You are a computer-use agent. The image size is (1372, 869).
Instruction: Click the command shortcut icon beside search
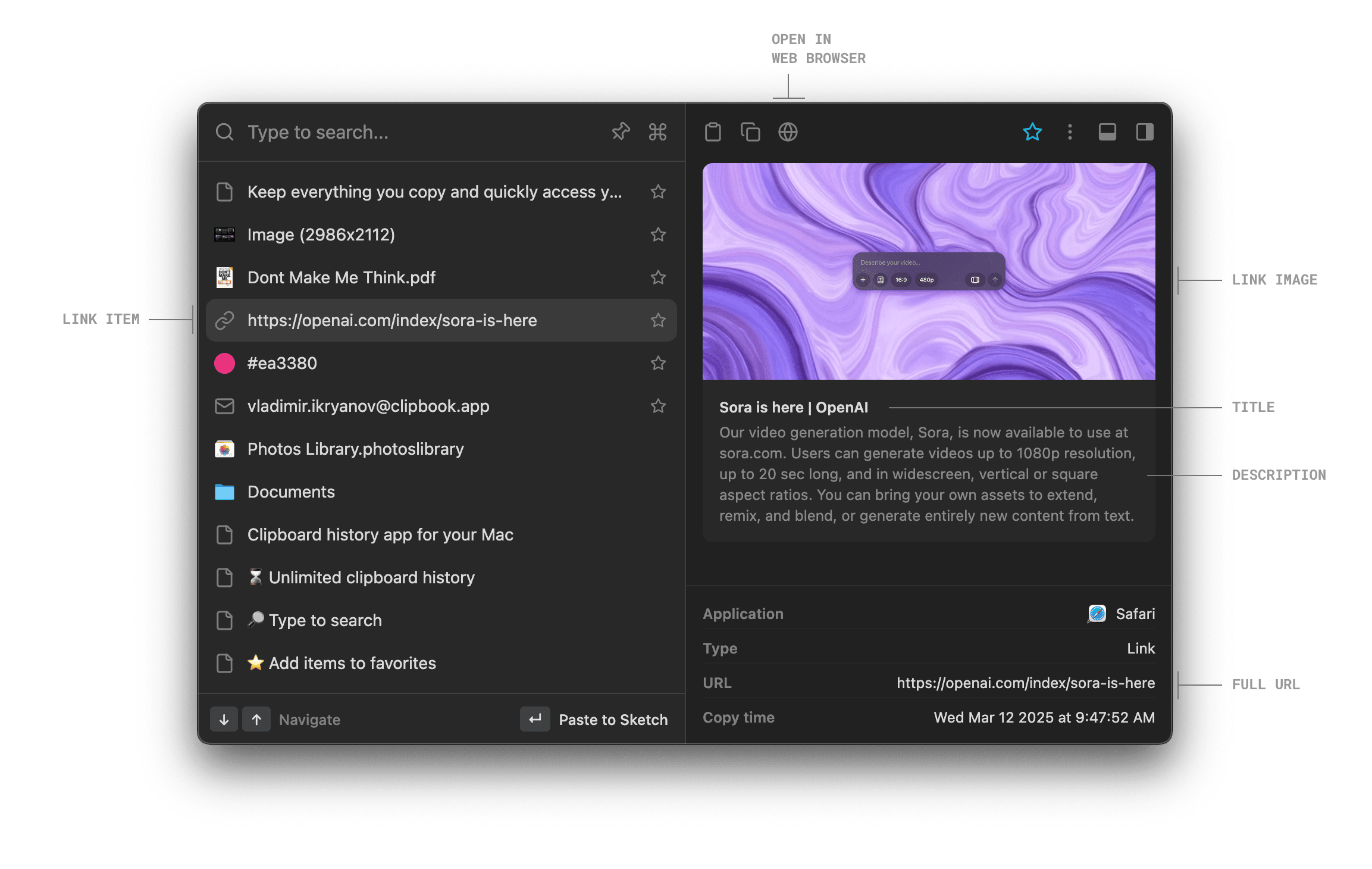(x=657, y=132)
